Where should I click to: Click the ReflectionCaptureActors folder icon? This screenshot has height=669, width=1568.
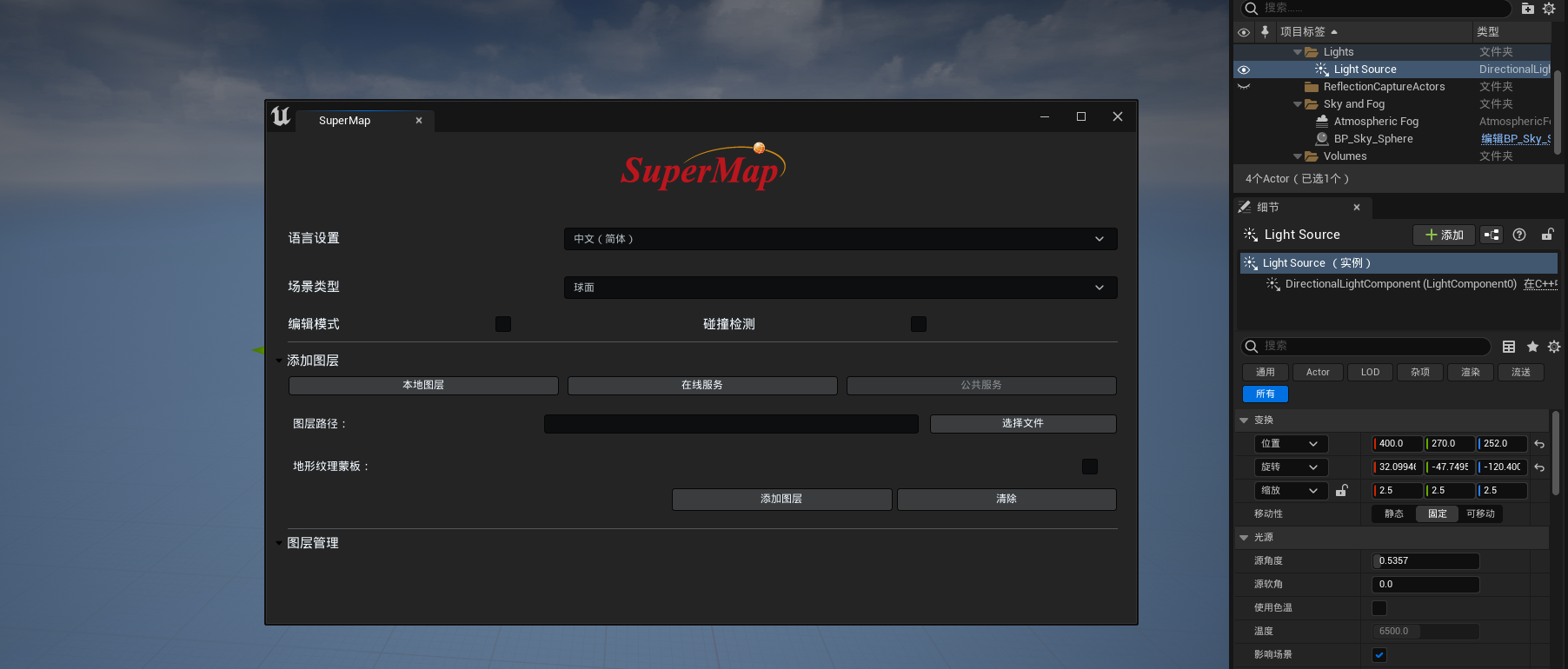[x=1312, y=87]
